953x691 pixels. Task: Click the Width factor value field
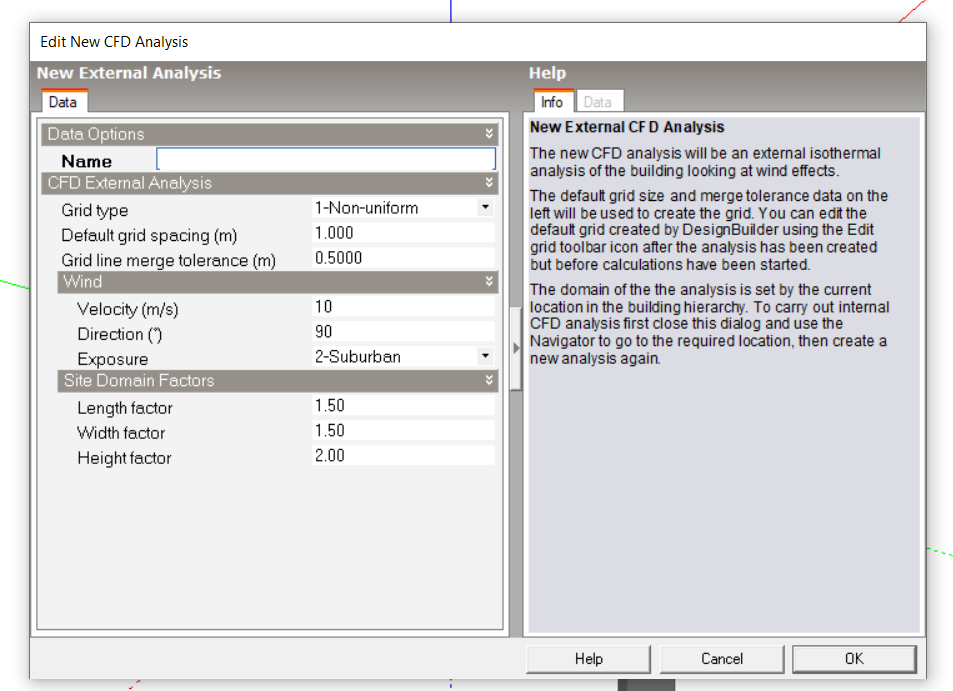[x=403, y=431]
